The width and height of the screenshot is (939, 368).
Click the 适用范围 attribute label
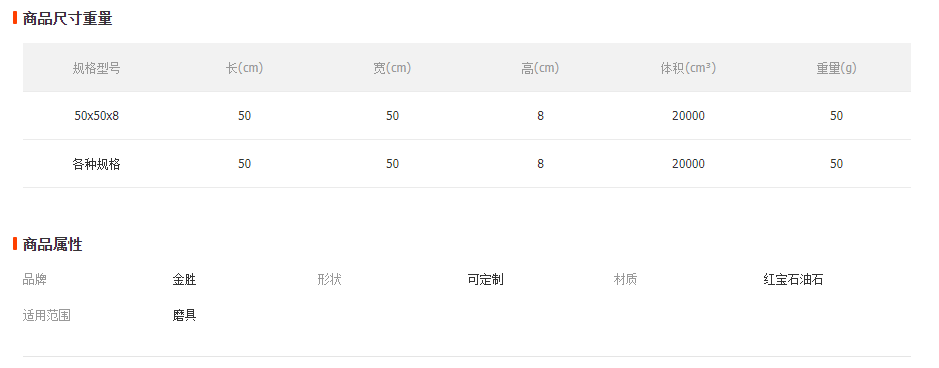point(47,315)
